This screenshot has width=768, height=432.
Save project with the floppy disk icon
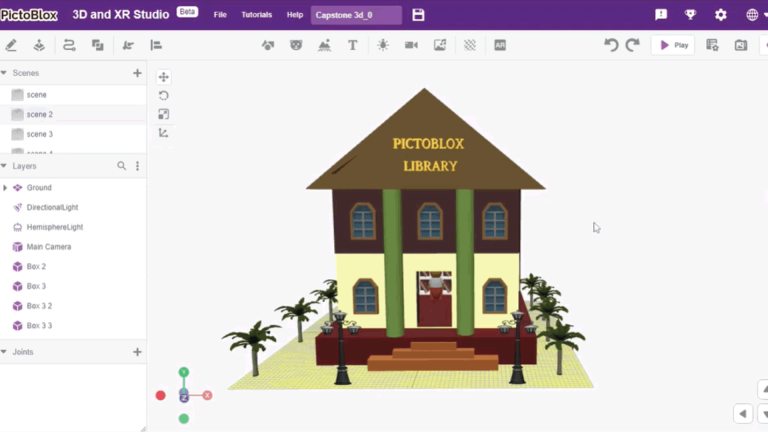pos(419,15)
